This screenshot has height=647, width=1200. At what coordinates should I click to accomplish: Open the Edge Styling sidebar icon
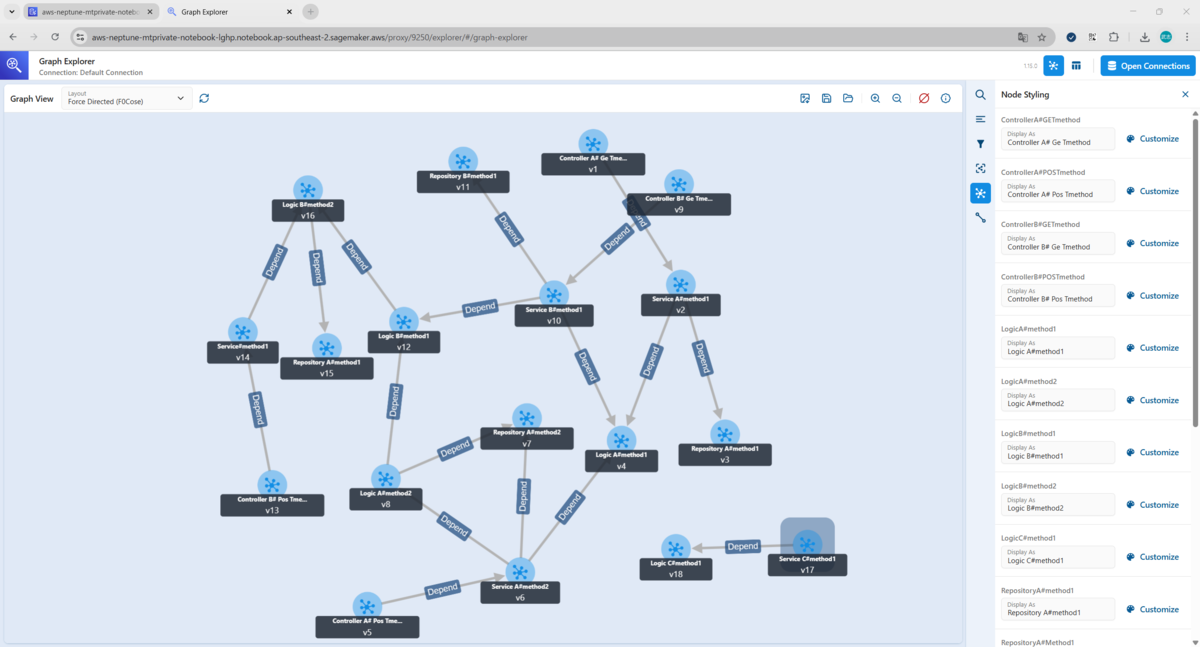980,217
